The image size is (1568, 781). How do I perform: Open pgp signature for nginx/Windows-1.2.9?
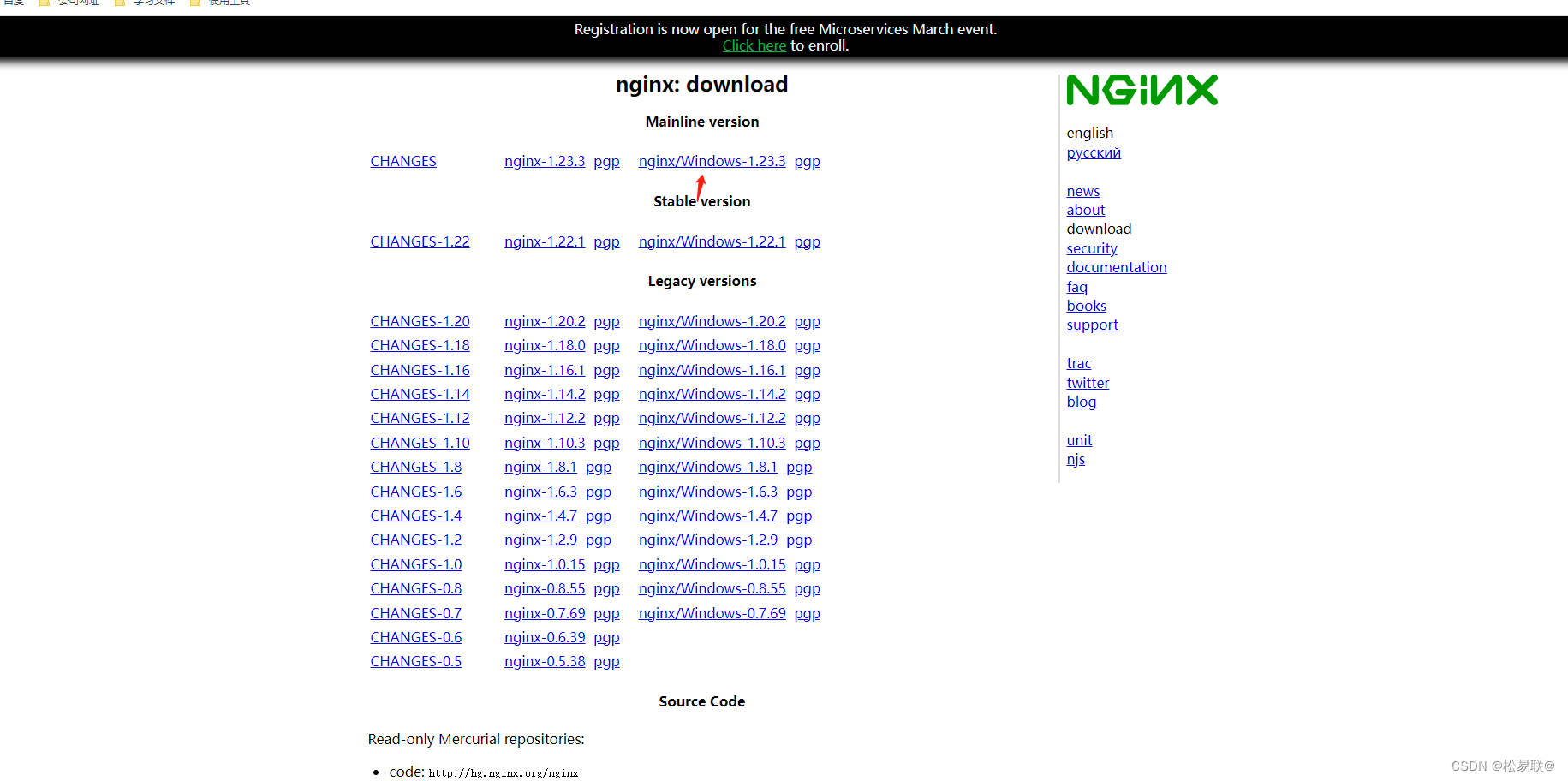(x=799, y=540)
